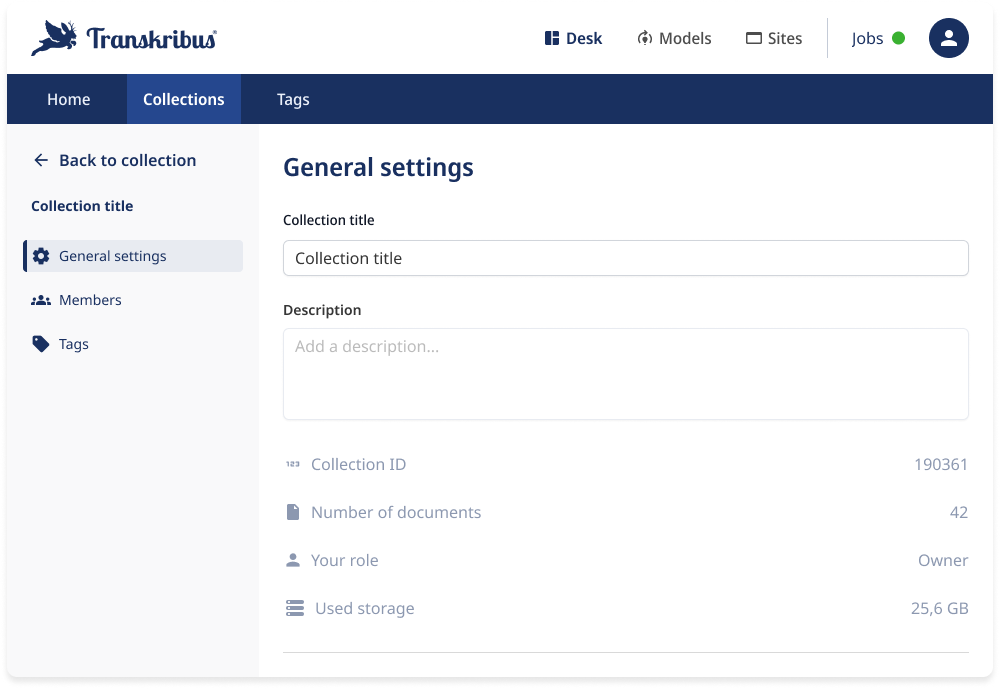Click the Sites icon in the header
The width and height of the screenshot is (1000, 689).
pos(752,38)
